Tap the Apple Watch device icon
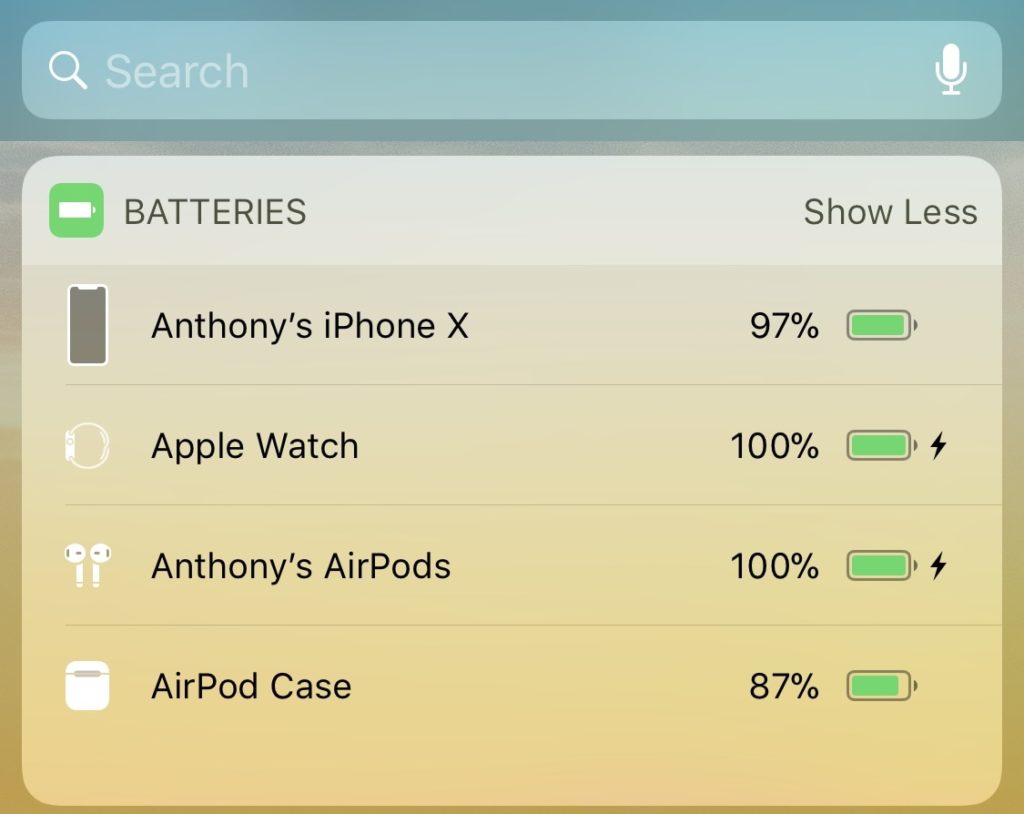Viewport: 1024px width, 814px height. [87, 445]
